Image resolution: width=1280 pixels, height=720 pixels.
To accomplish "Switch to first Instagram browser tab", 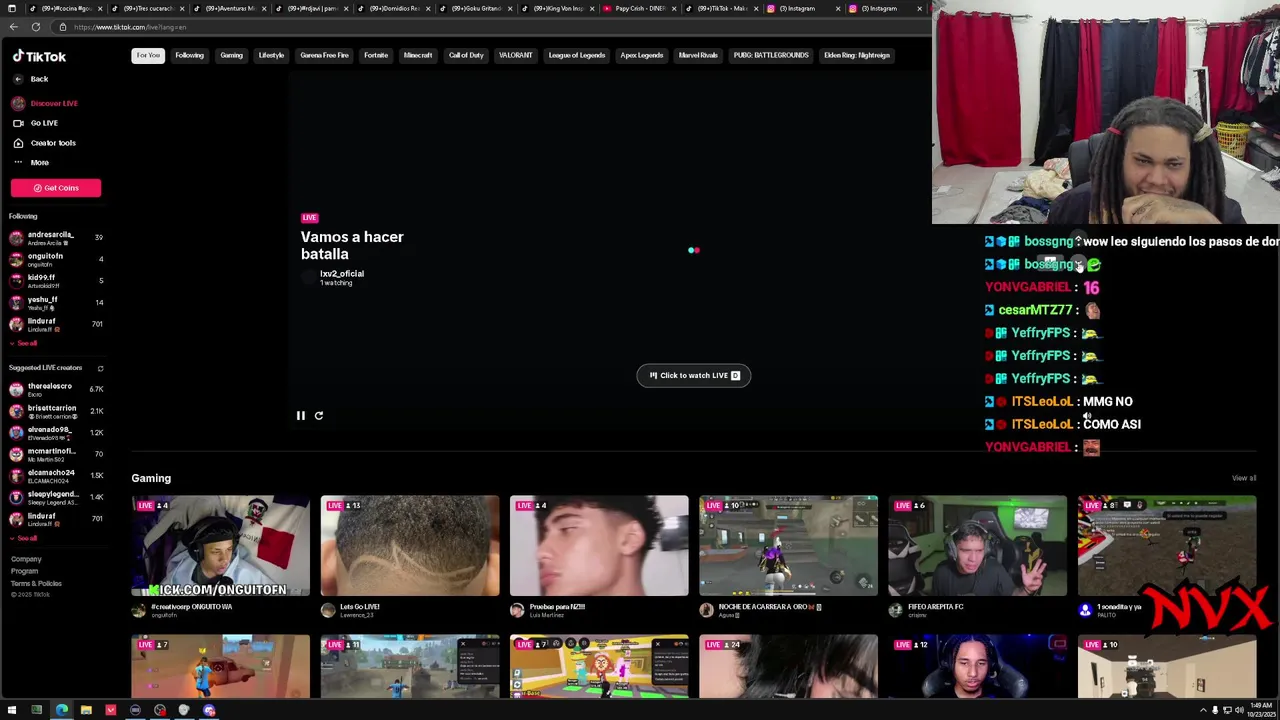I will (797, 8).
